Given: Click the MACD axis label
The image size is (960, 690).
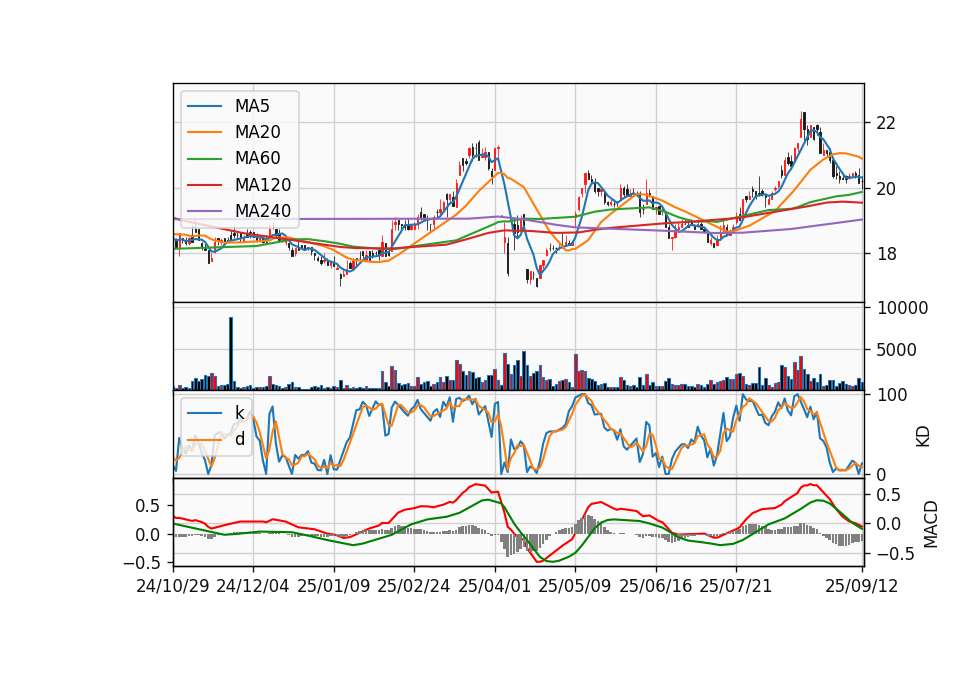Looking at the screenshot, I should 931,524.
